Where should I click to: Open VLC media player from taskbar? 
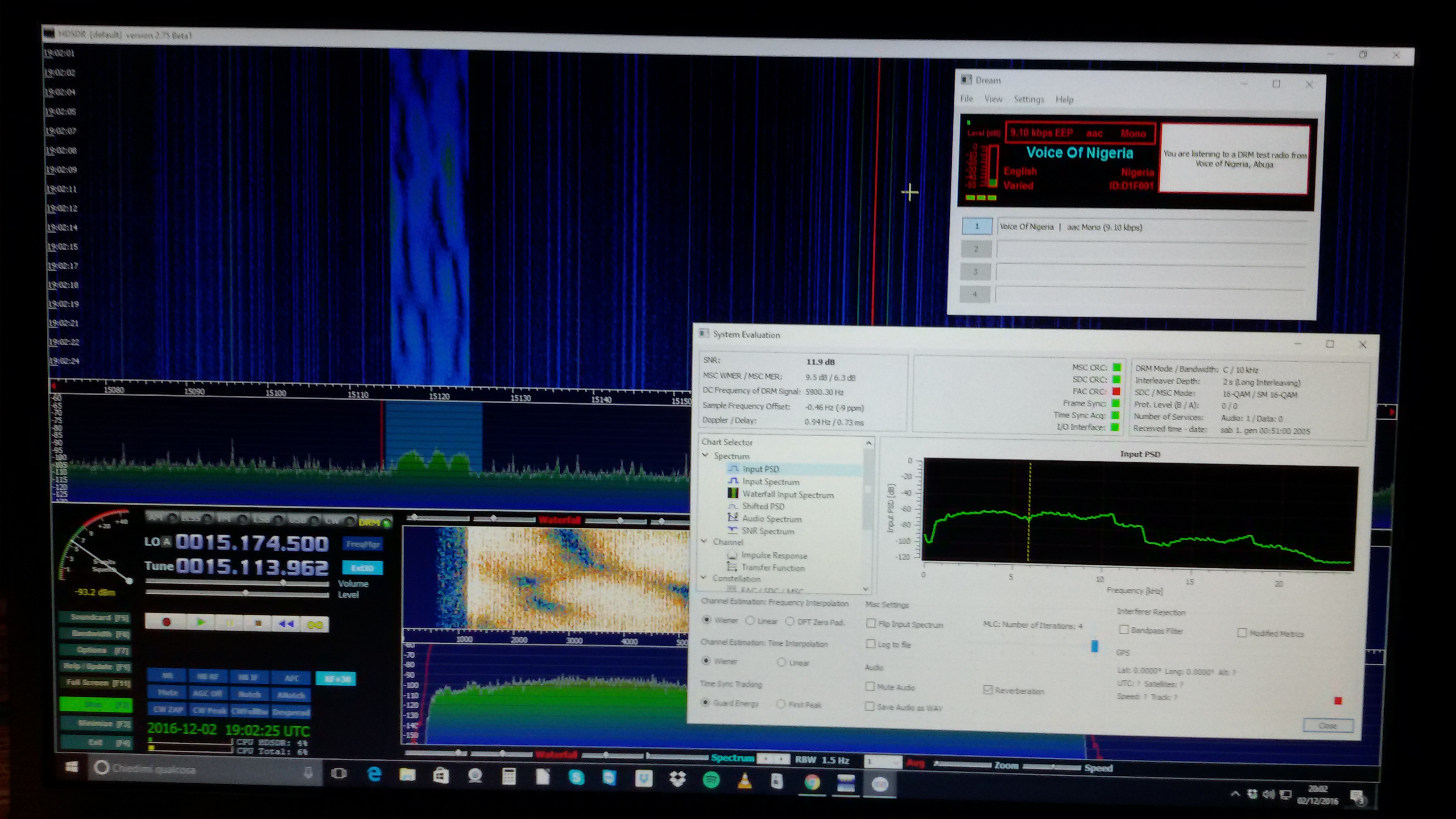[745, 781]
